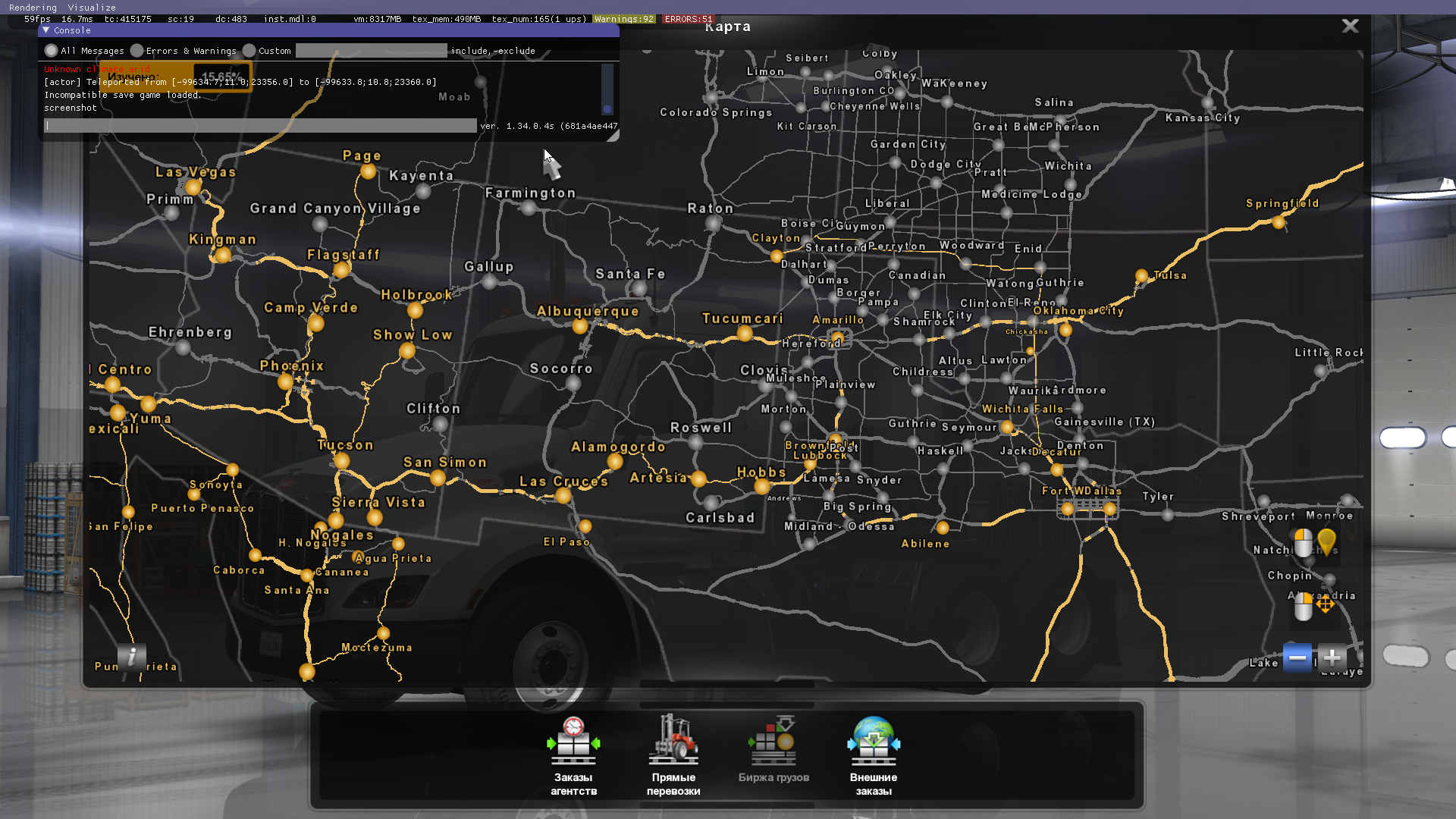The height and width of the screenshot is (819, 1456).
Task: Select the Hobbs city marker
Action: pos(762,487)
